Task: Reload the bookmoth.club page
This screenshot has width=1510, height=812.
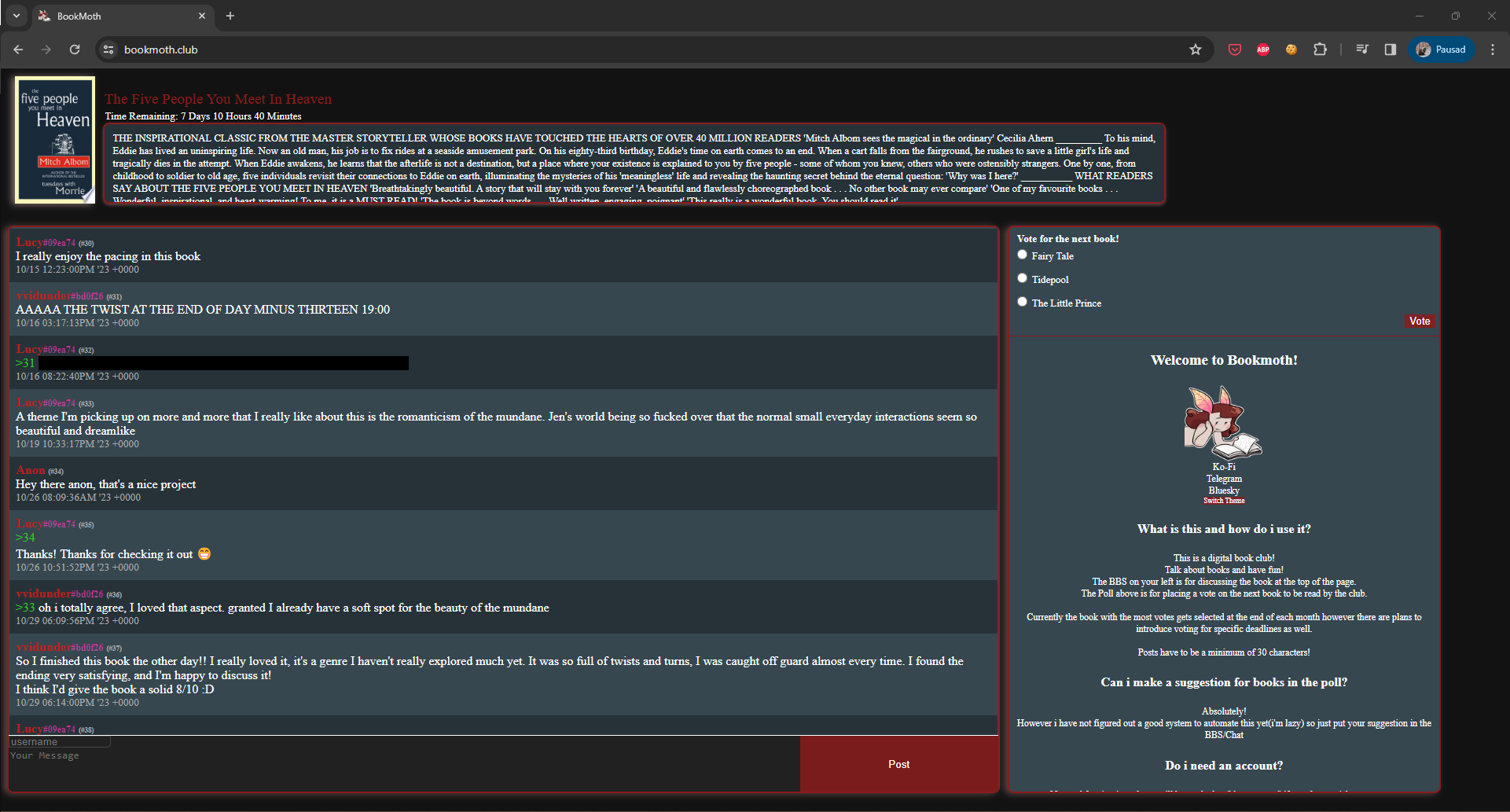Action: point(75,50)
